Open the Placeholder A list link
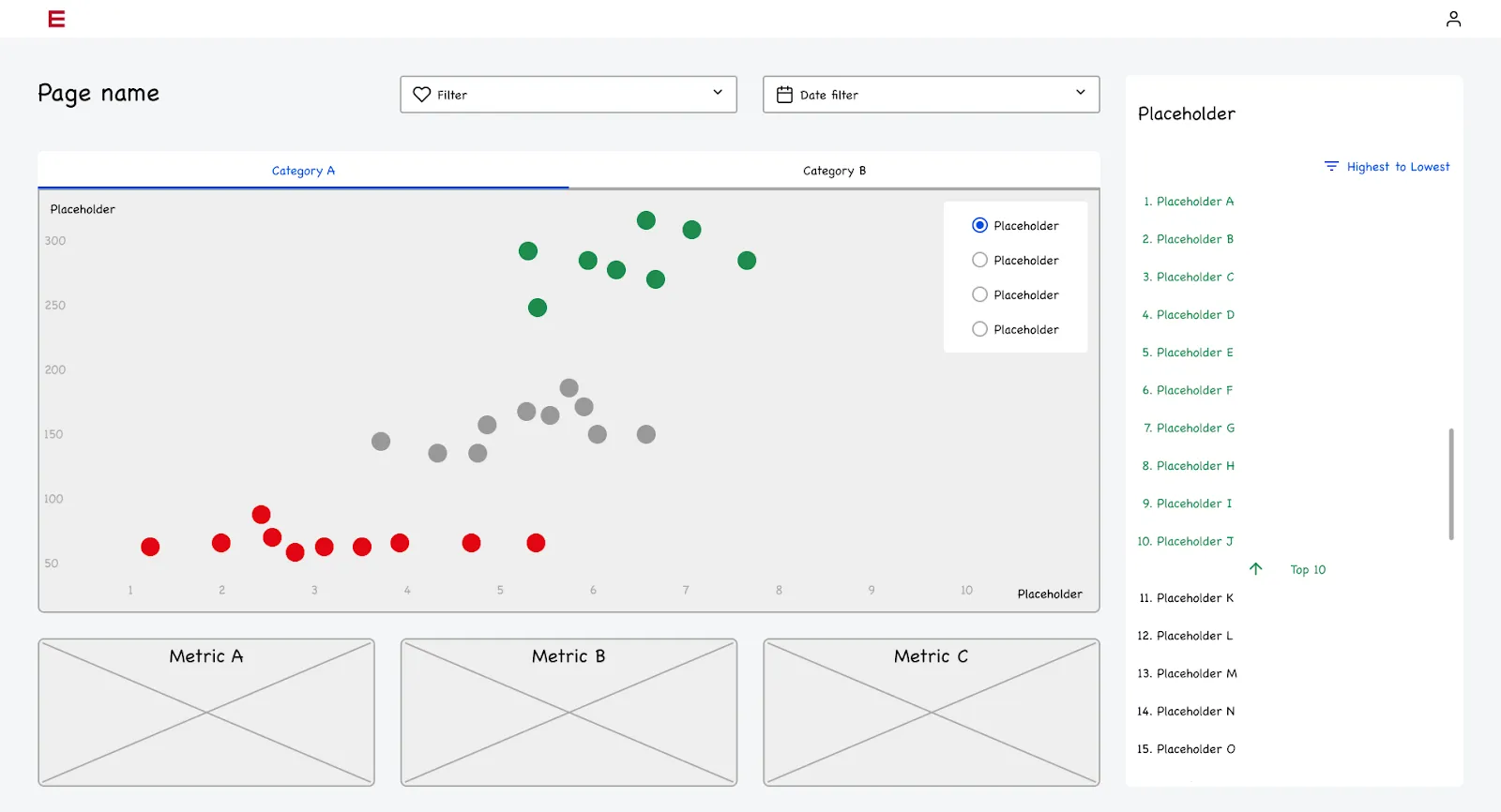Screen dimensions: 1501x812 (x=1189, y=202)
